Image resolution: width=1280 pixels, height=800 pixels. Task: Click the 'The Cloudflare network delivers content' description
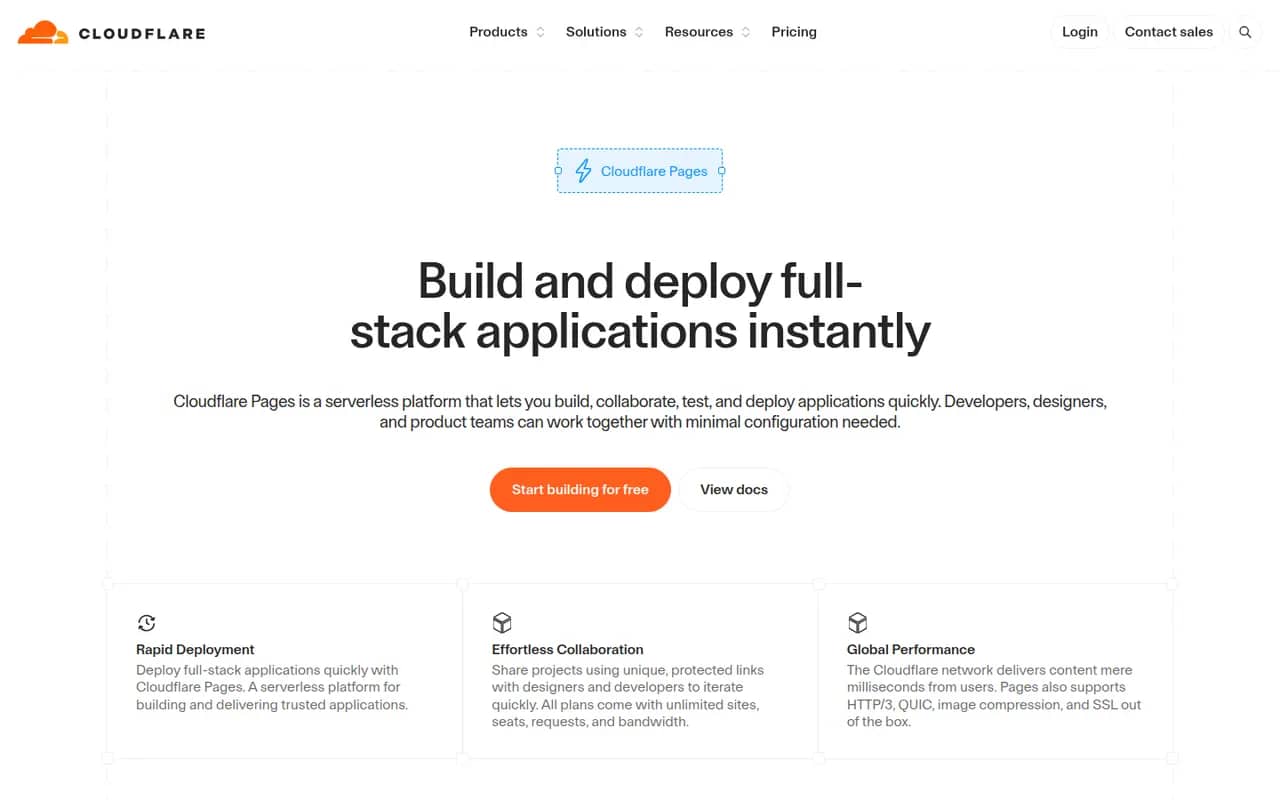pos(994,696)
